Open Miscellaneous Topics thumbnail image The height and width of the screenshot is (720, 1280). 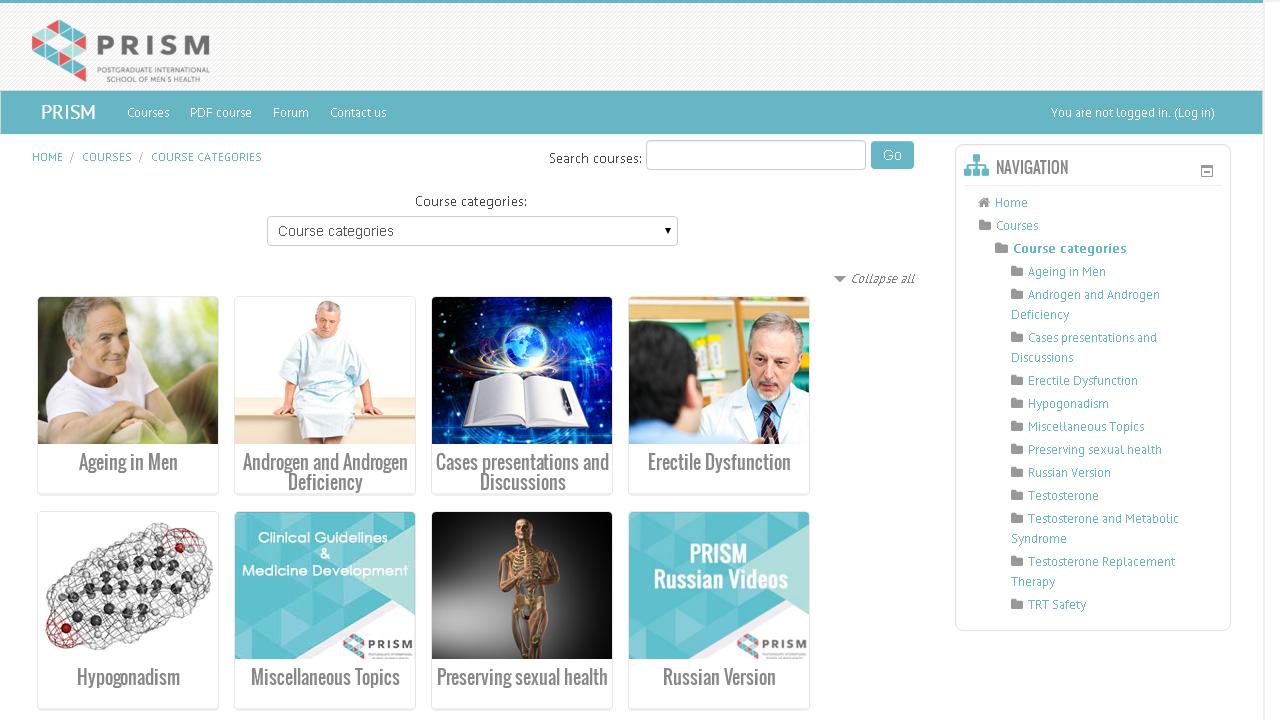(325, 585)
